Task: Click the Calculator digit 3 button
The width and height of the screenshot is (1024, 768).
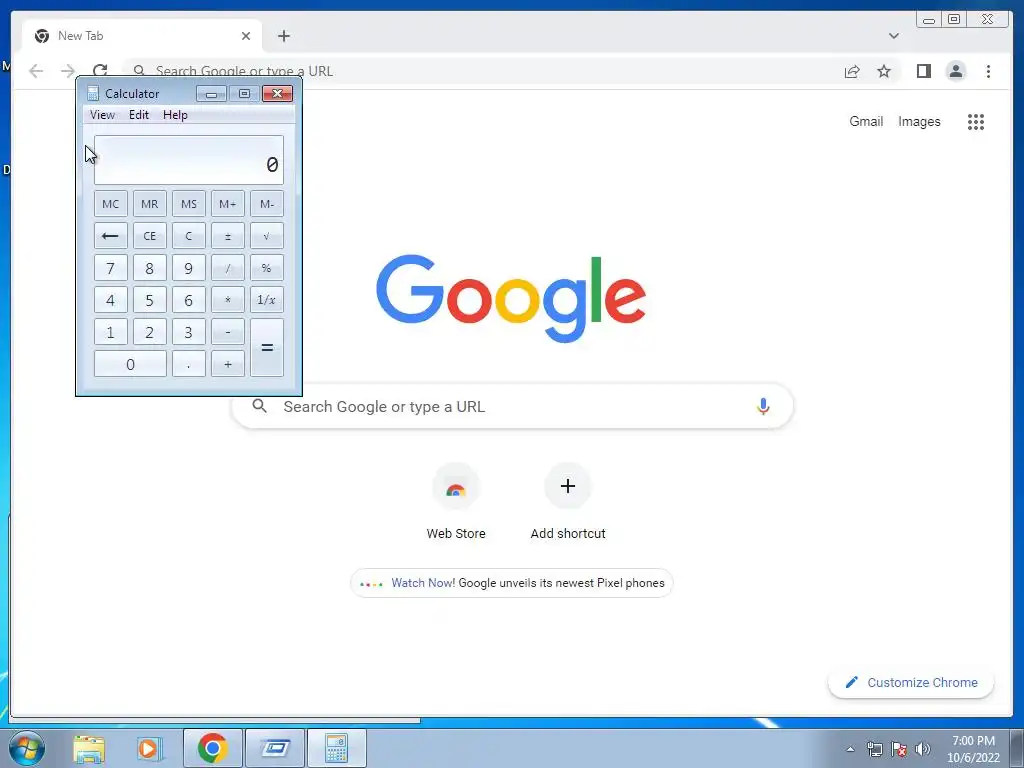Action: click(x=189, y=332)
